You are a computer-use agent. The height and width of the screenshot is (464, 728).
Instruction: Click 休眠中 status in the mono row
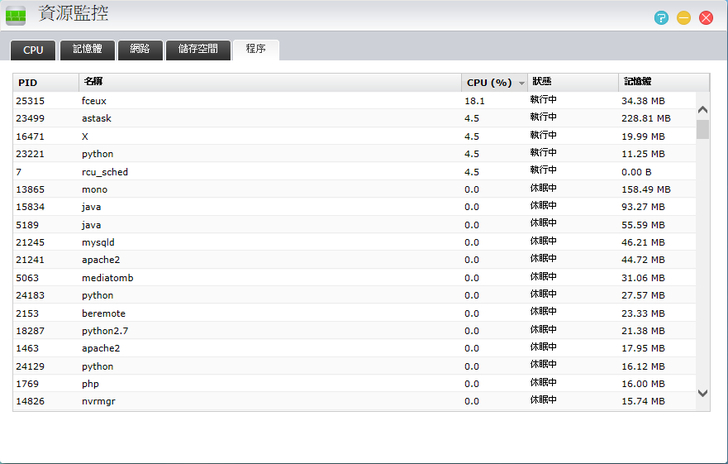coord(543,189)
